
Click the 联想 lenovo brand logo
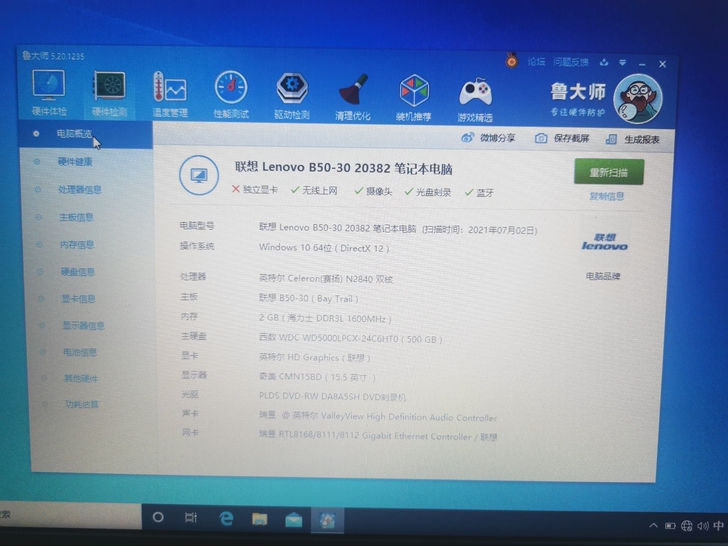click(x=604, y=242)
